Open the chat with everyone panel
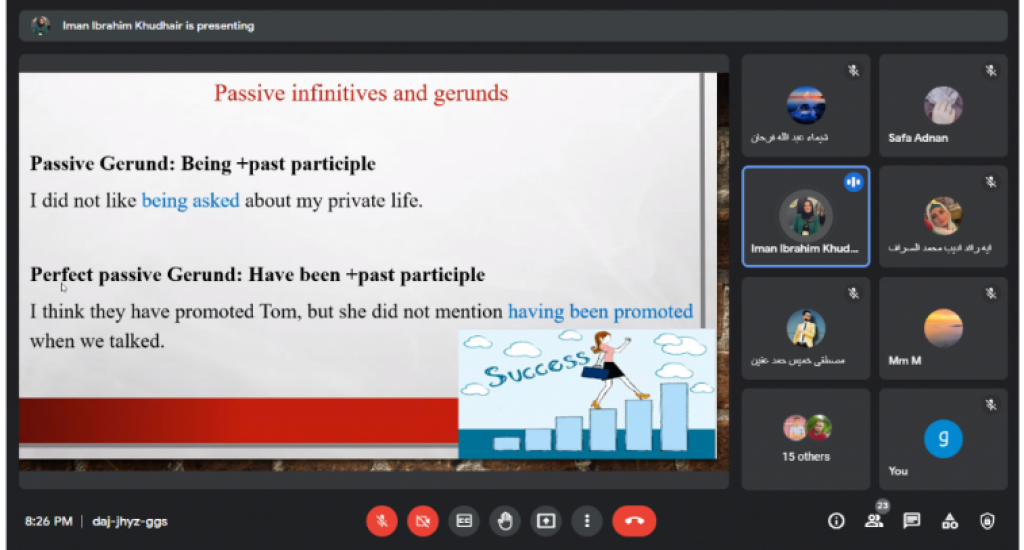This screenshot has width=1024, height=550. click(912, 521)
